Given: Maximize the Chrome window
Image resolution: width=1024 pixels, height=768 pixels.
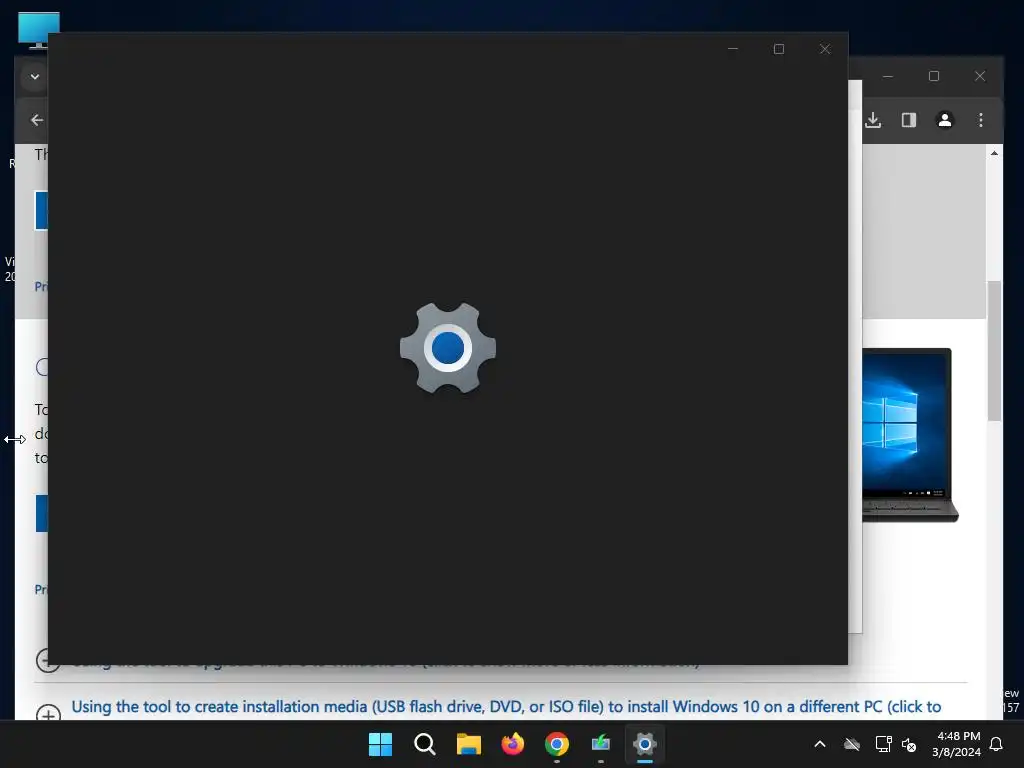Looking at the screenshot, I should pos(934,76).
